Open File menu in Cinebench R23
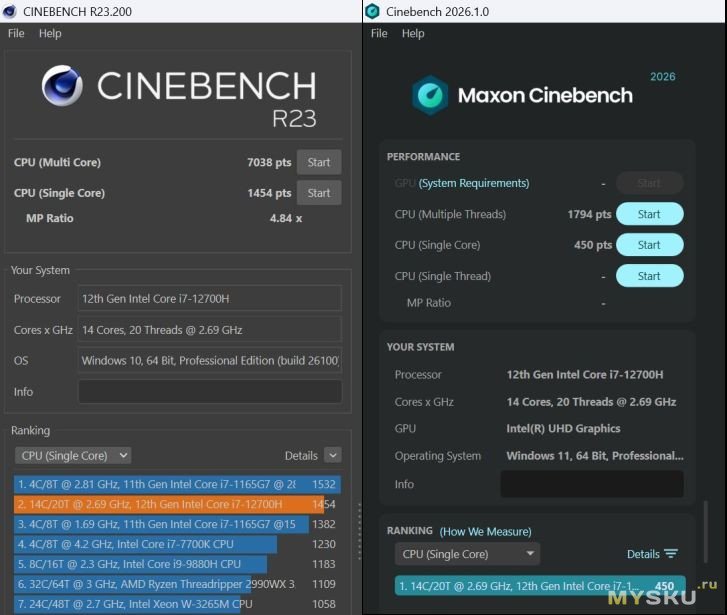727x615 pixels. 16,33
